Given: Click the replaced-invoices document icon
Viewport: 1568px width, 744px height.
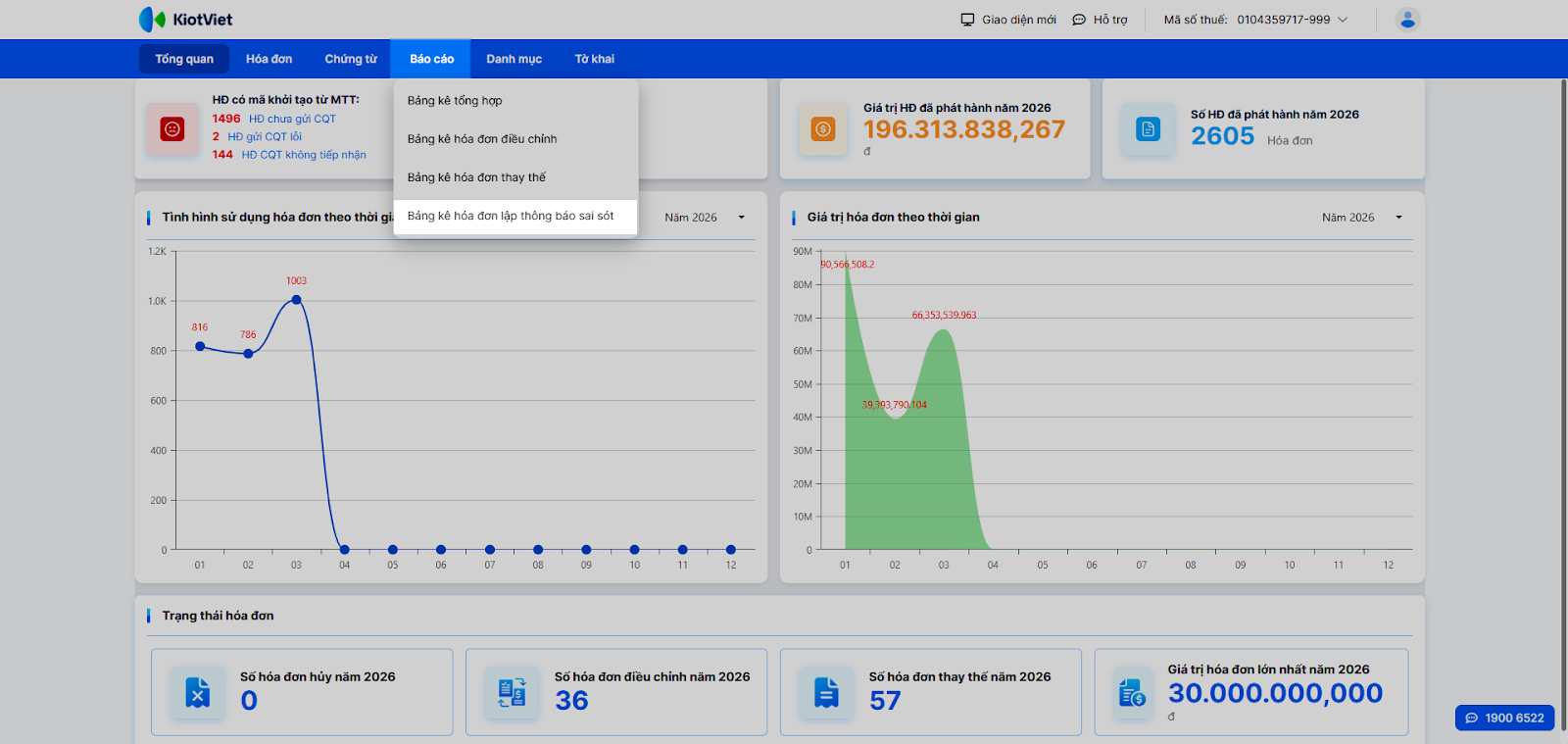Looking at the screenshot, I should pyautogui.click(x=826, y=693).
